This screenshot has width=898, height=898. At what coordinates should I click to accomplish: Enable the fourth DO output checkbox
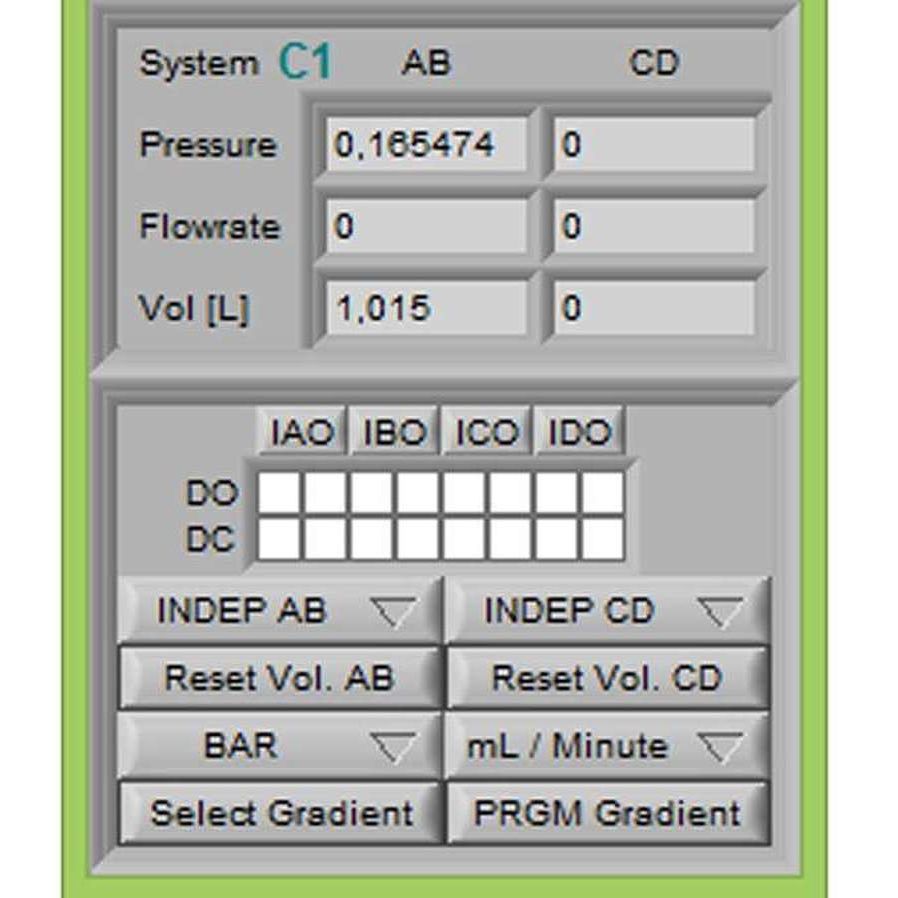tap(417, 494)
